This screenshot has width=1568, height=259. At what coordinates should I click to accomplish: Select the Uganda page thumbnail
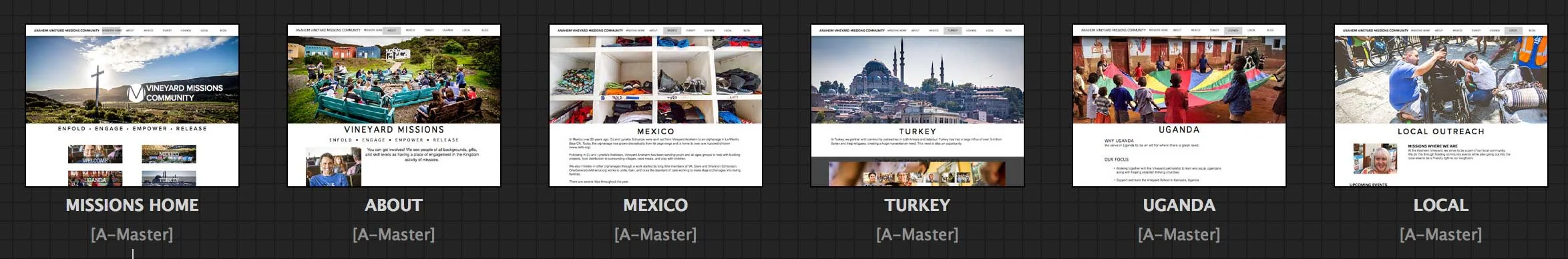click(1179, 105)
